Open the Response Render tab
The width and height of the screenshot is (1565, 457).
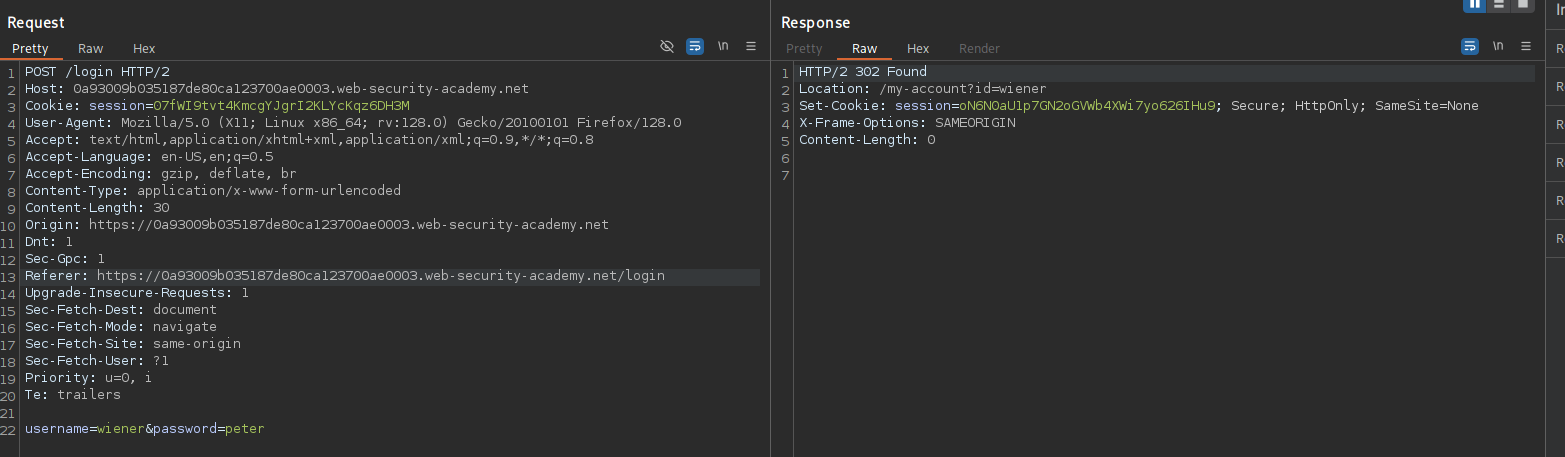pos(979,49)
